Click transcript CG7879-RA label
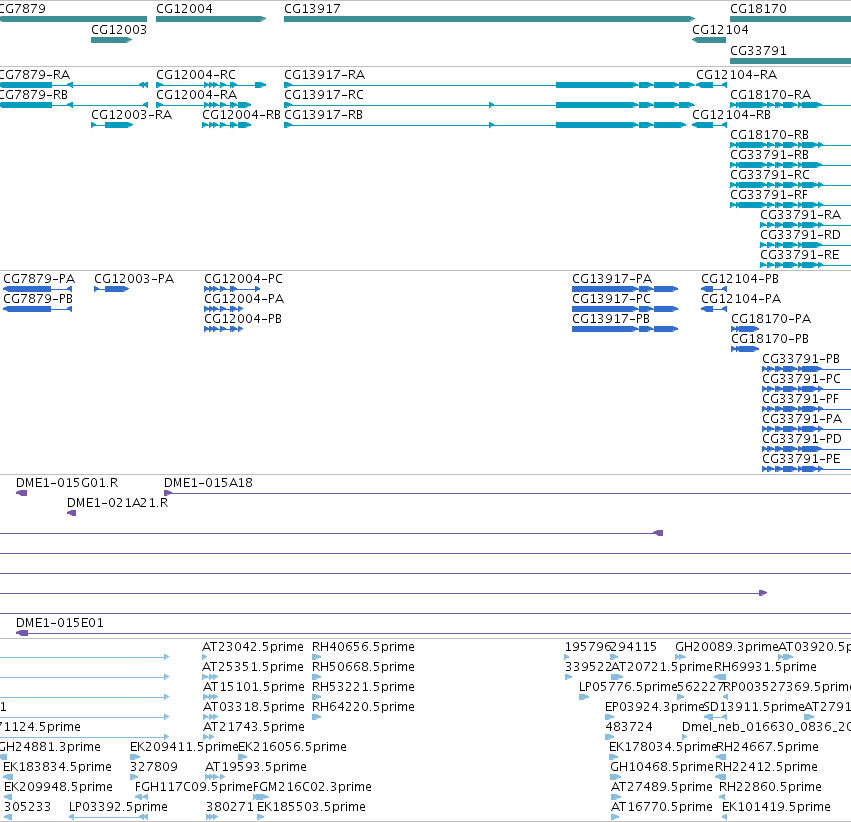The image size is (851, 822). click(35, 75)
